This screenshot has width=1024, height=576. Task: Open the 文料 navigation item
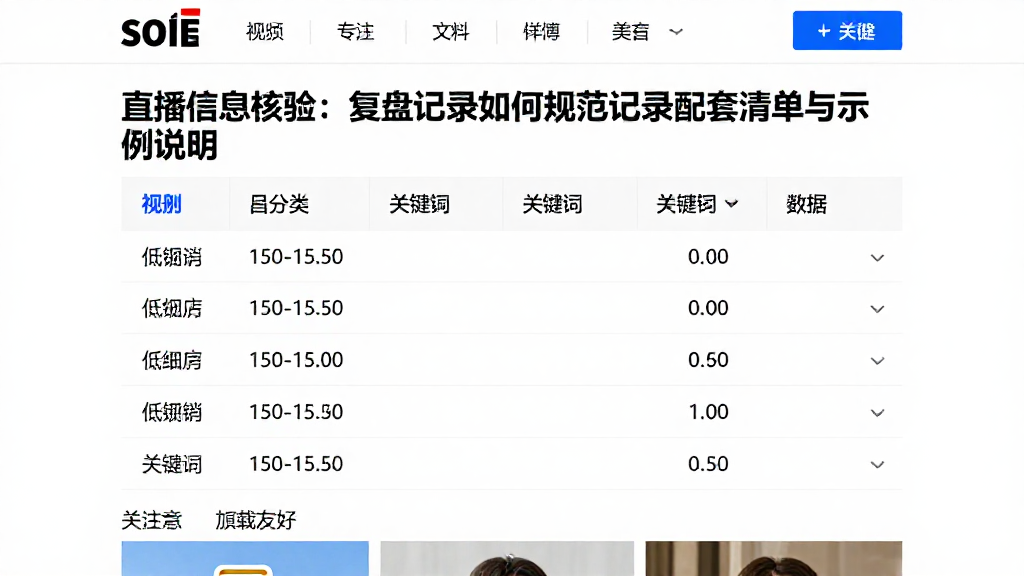click(451, 31)
